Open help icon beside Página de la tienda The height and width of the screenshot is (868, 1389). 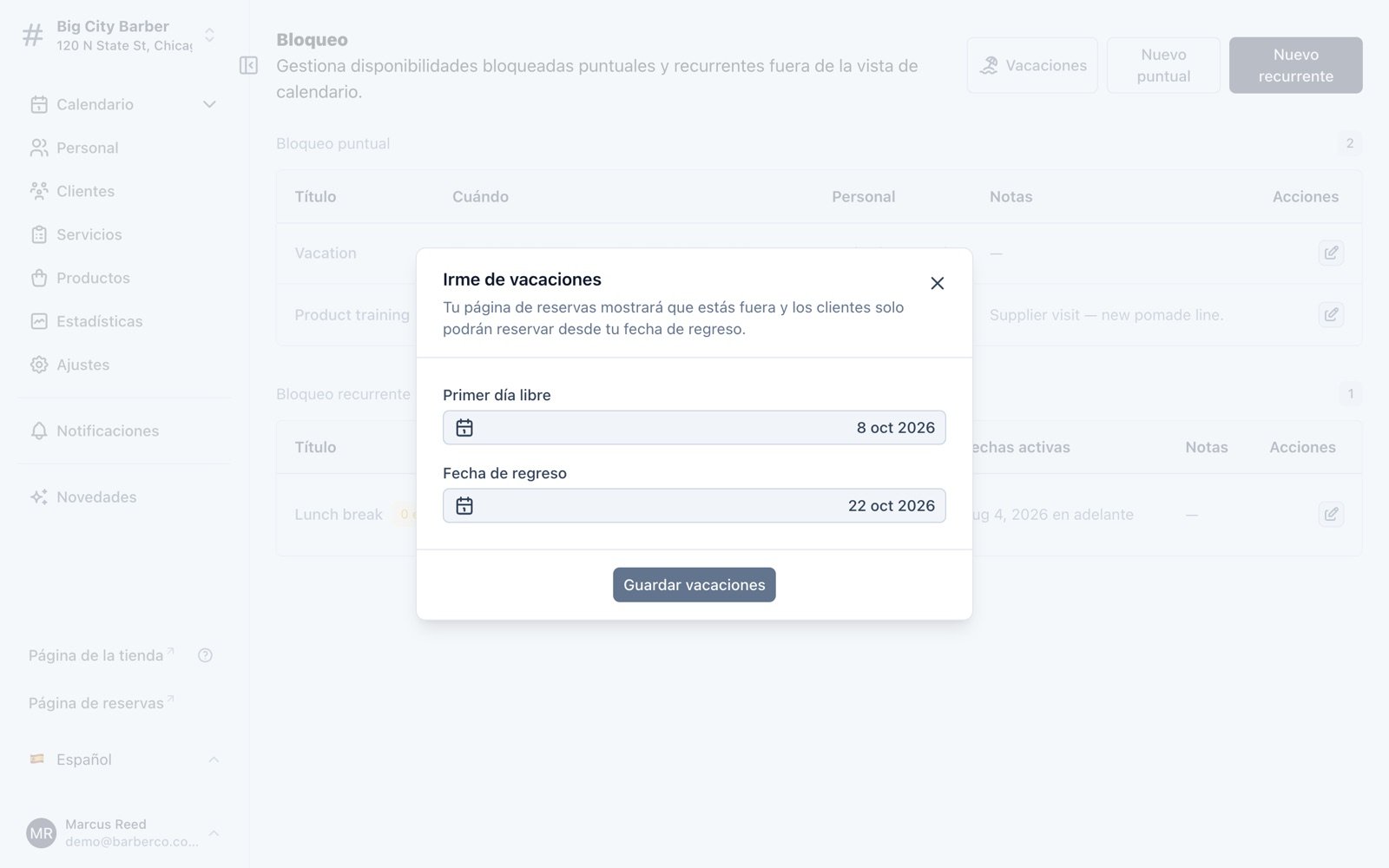point(205,655)
